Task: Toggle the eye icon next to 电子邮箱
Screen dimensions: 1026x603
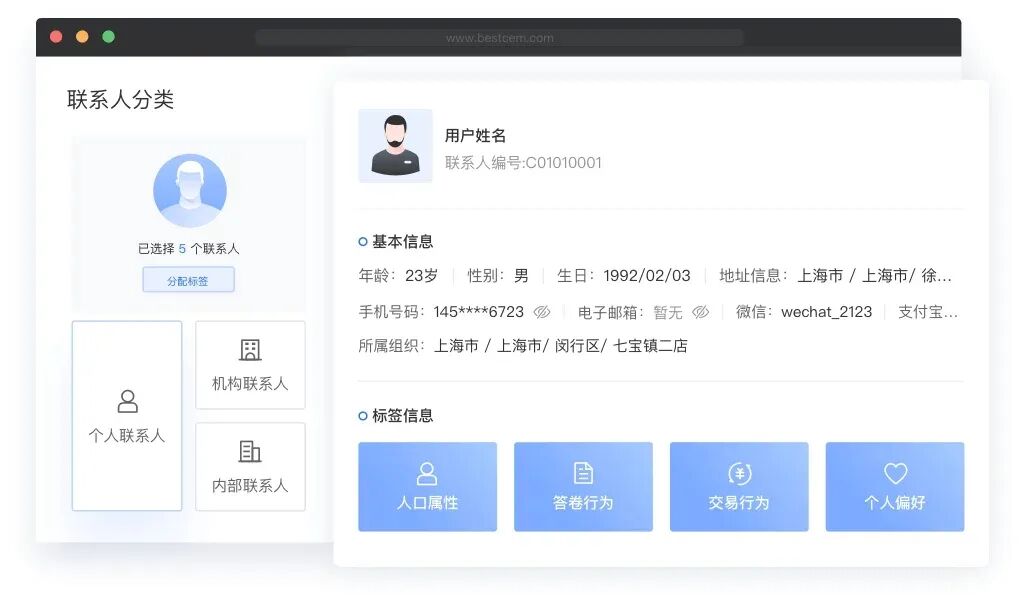Action: click(x=700, y=312)
